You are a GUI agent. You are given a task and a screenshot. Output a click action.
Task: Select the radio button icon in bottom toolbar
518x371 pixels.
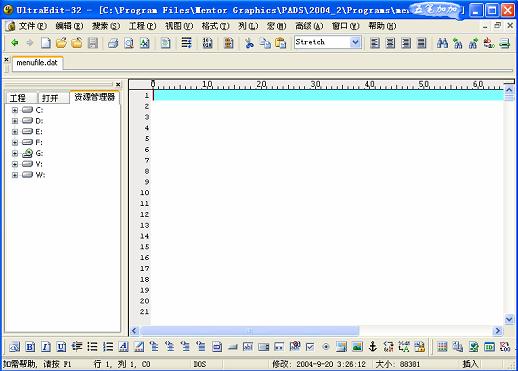pyautogui.click(x=326, y=347)
